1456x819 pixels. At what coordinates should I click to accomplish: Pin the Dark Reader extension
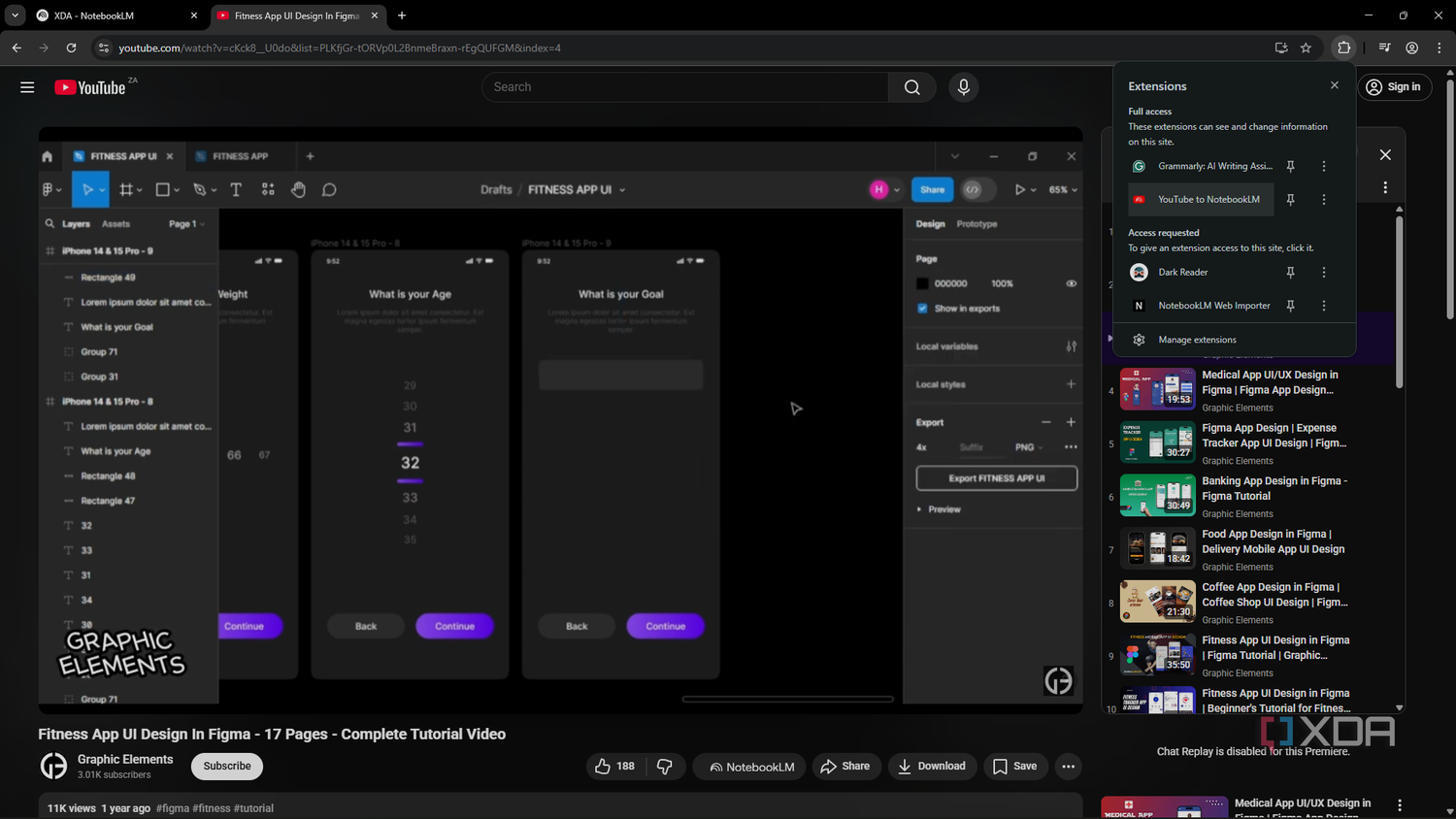tap(1290, 273)
